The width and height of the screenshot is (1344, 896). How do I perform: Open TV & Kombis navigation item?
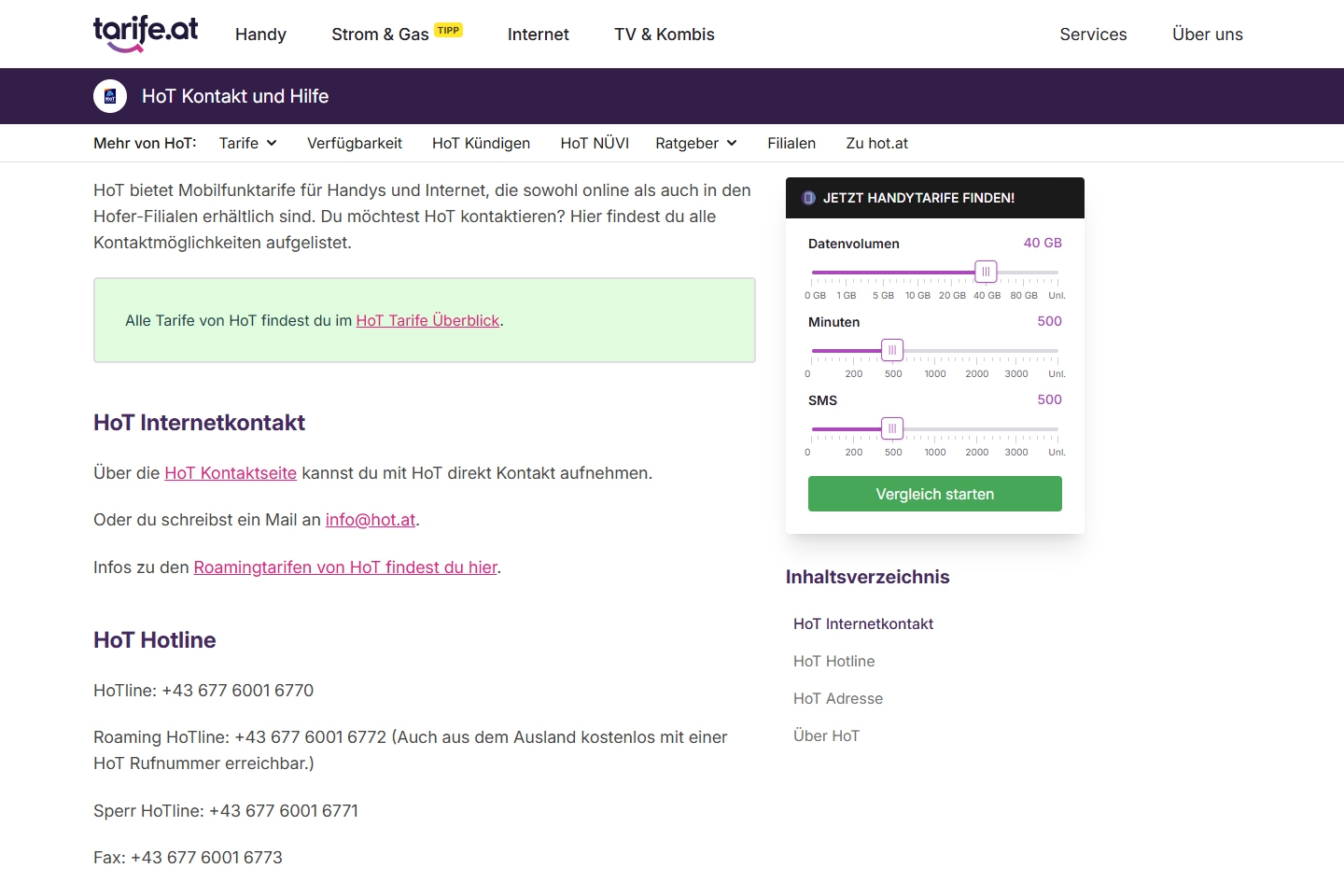(x=664, y=35)
